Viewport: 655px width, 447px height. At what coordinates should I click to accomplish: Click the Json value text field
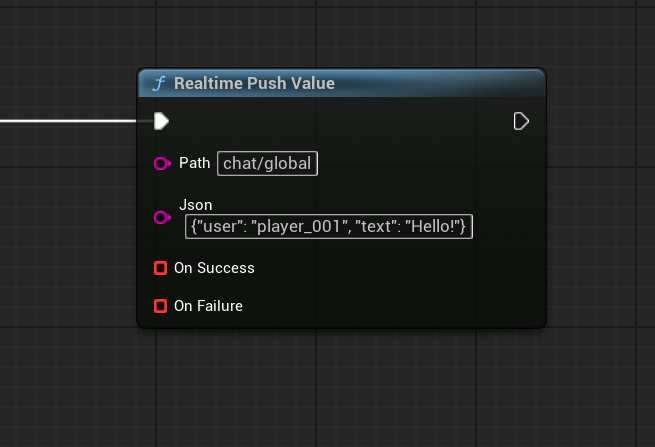click(x=329, y=227)
